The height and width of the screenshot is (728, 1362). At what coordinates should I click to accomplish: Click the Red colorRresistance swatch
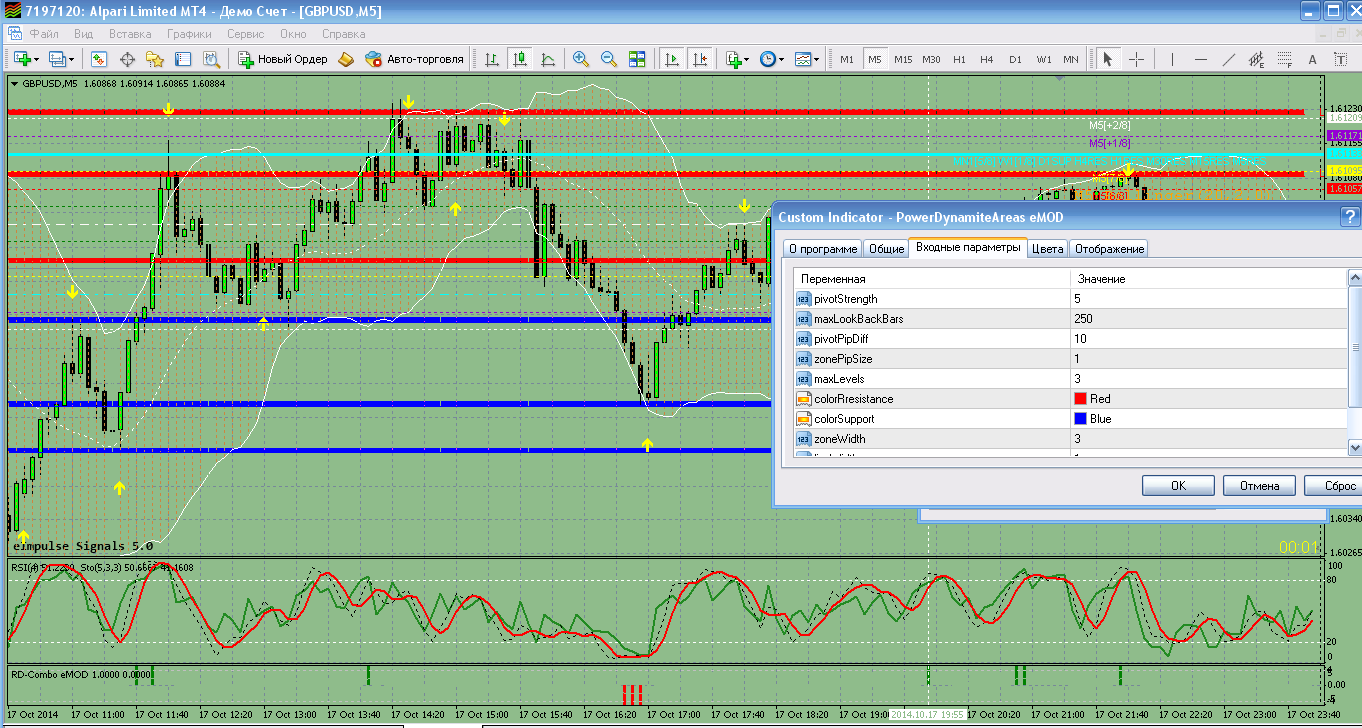tap(1081, 399)
